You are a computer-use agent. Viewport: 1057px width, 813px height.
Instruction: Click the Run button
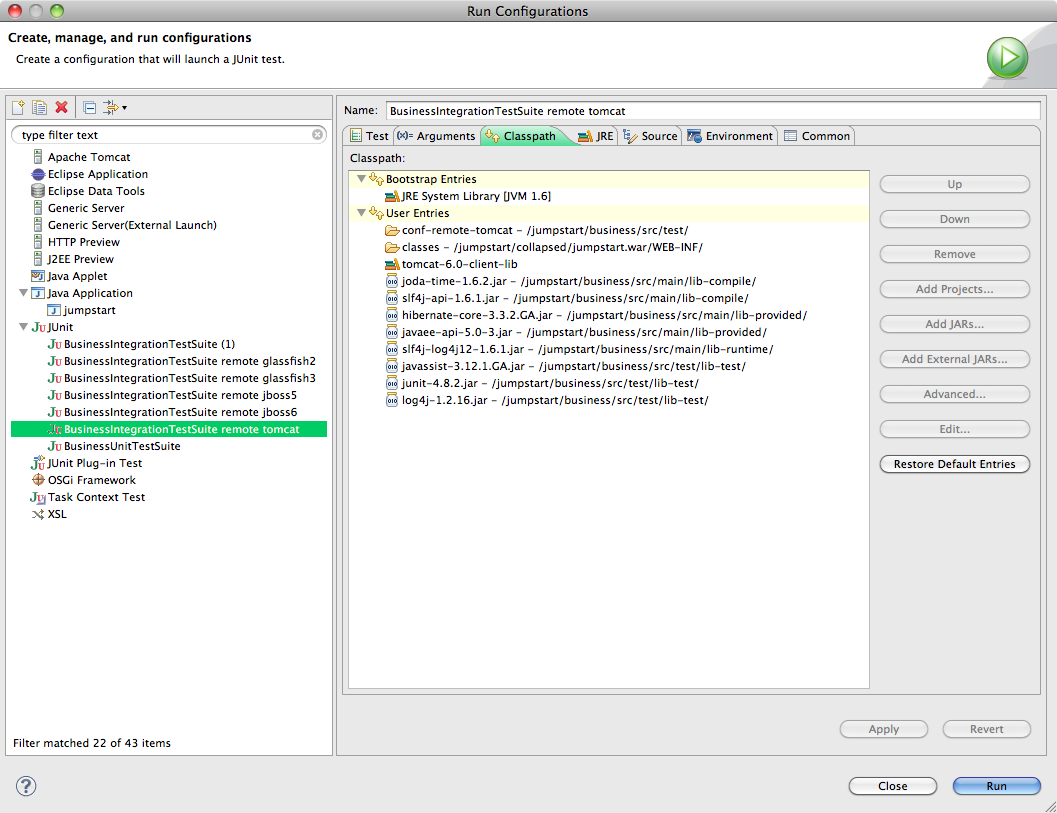pos(996,786)
